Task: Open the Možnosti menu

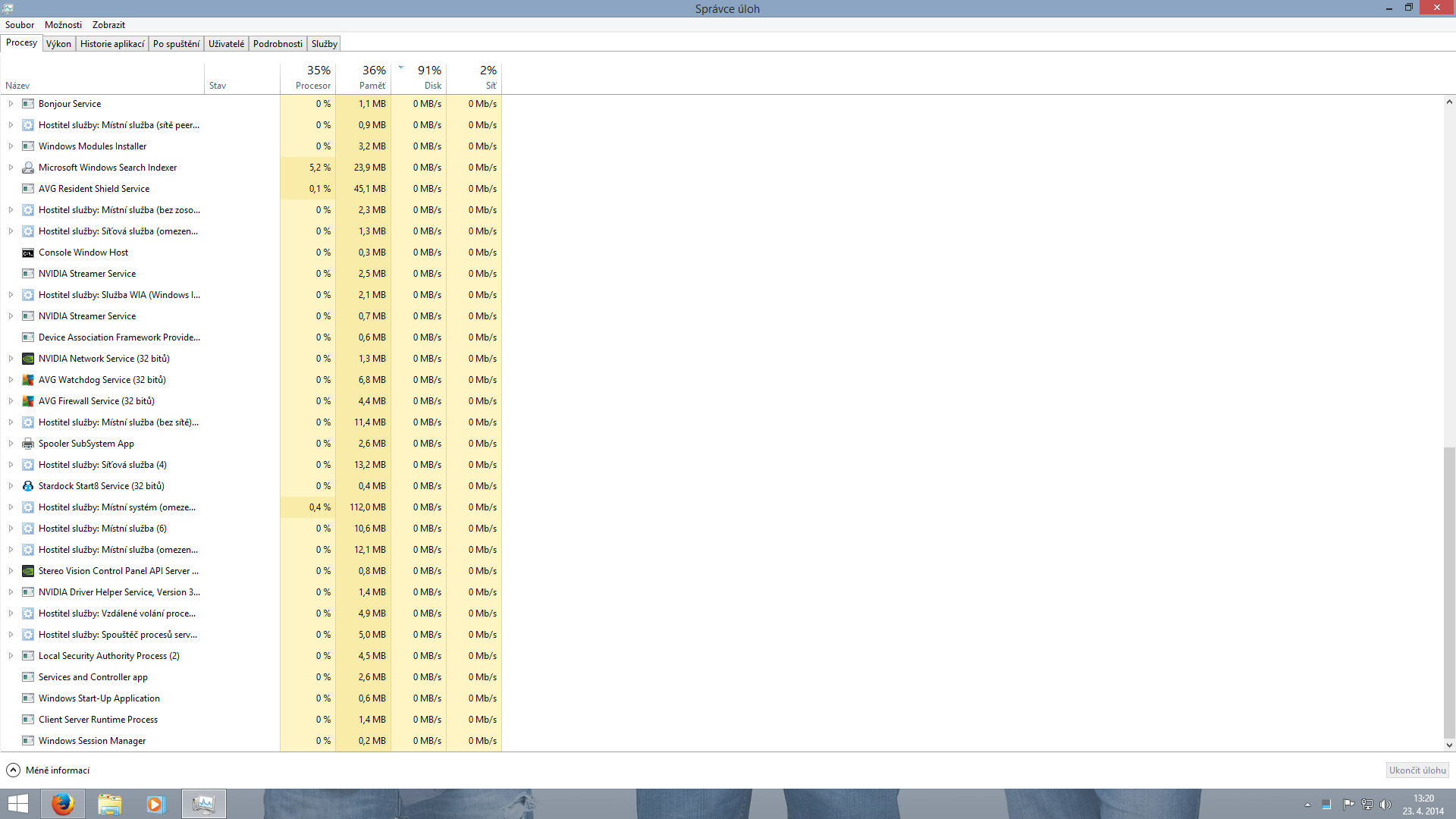Action: point(63,25)
